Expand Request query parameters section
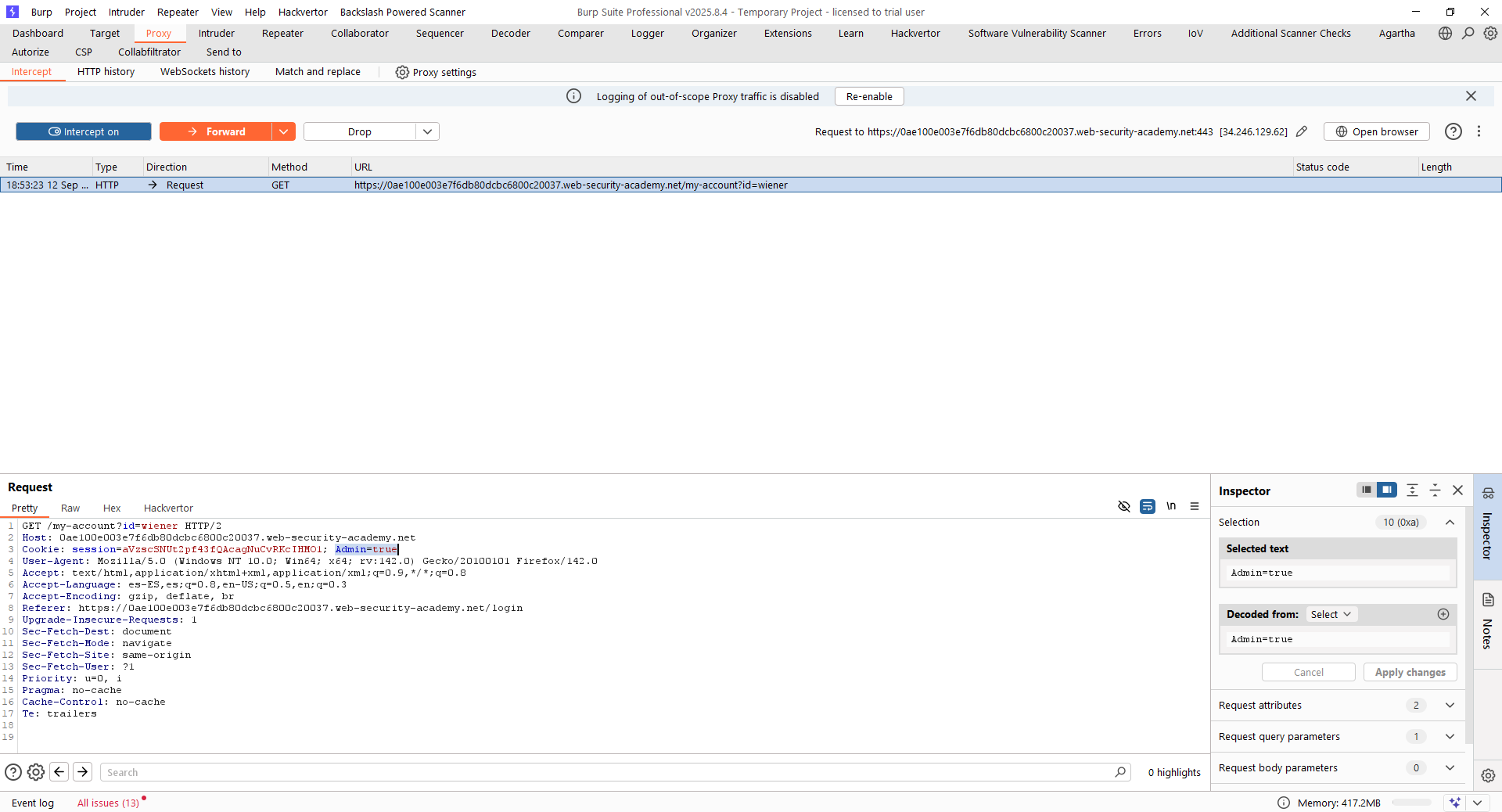Image resolution: width=1502 pixels, height=812 pixels. tap(1450, 736)
